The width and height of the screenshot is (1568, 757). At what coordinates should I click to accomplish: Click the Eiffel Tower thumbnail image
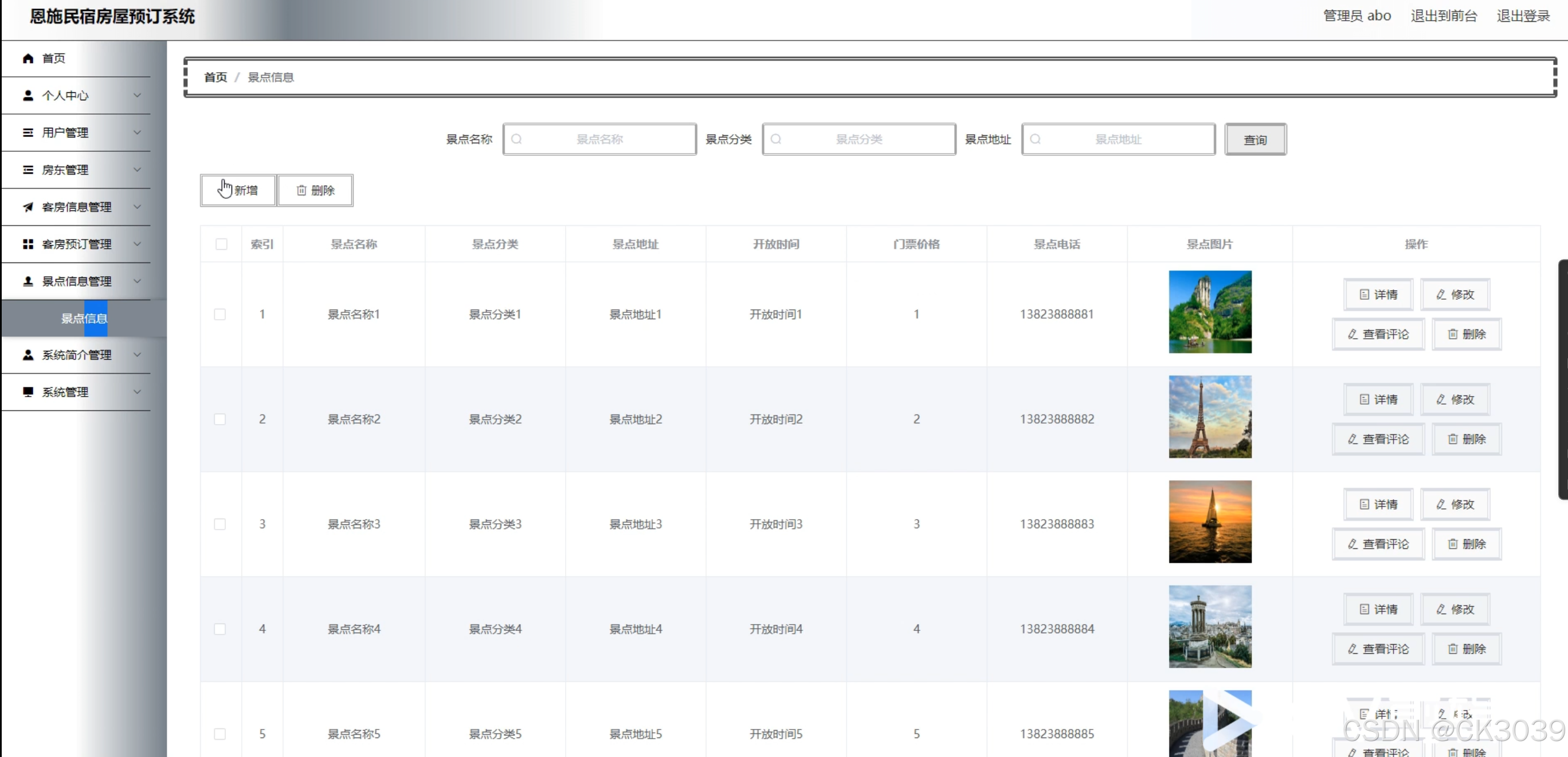(1209, 417)
